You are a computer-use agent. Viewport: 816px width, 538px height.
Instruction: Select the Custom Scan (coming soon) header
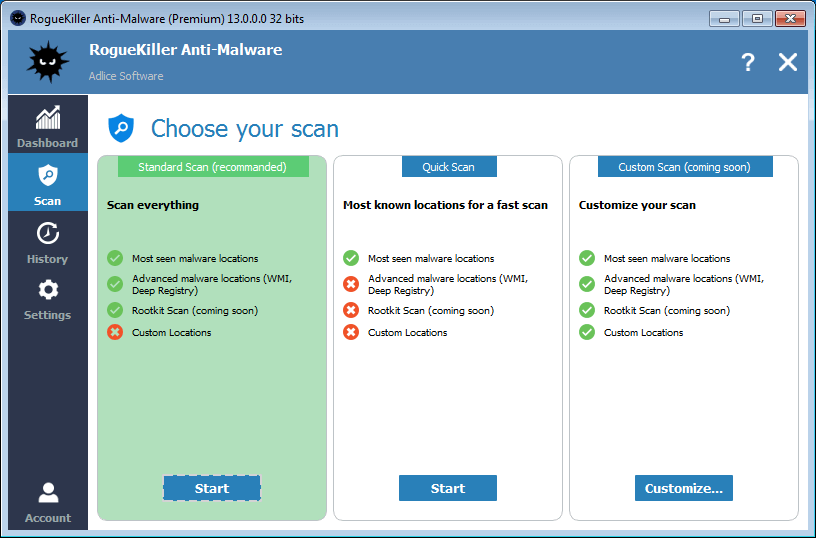[684, 167]
